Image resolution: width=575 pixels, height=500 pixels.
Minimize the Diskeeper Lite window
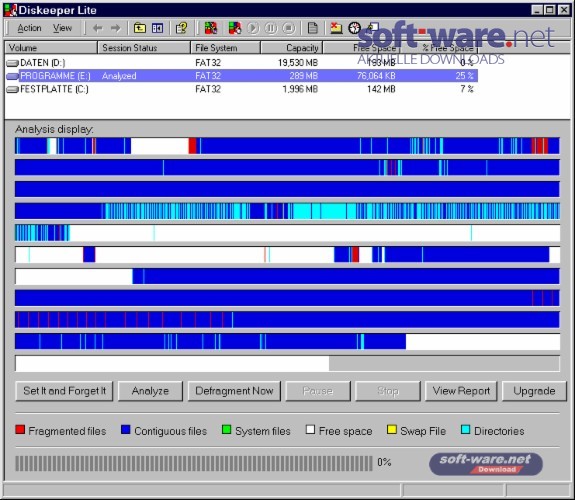click(x=537, y=10)
